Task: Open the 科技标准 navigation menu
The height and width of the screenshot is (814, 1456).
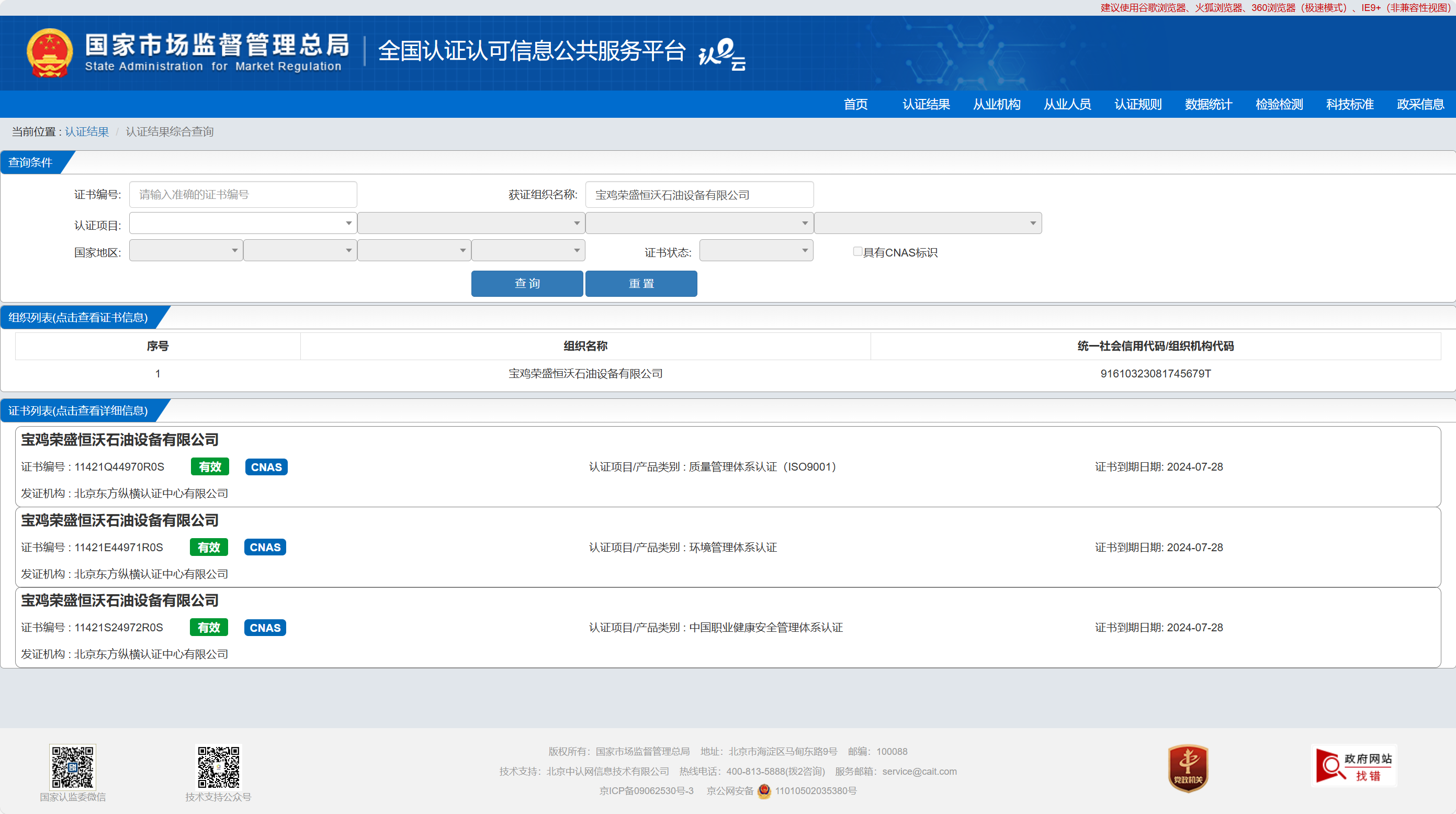Action: (1350, 104)
